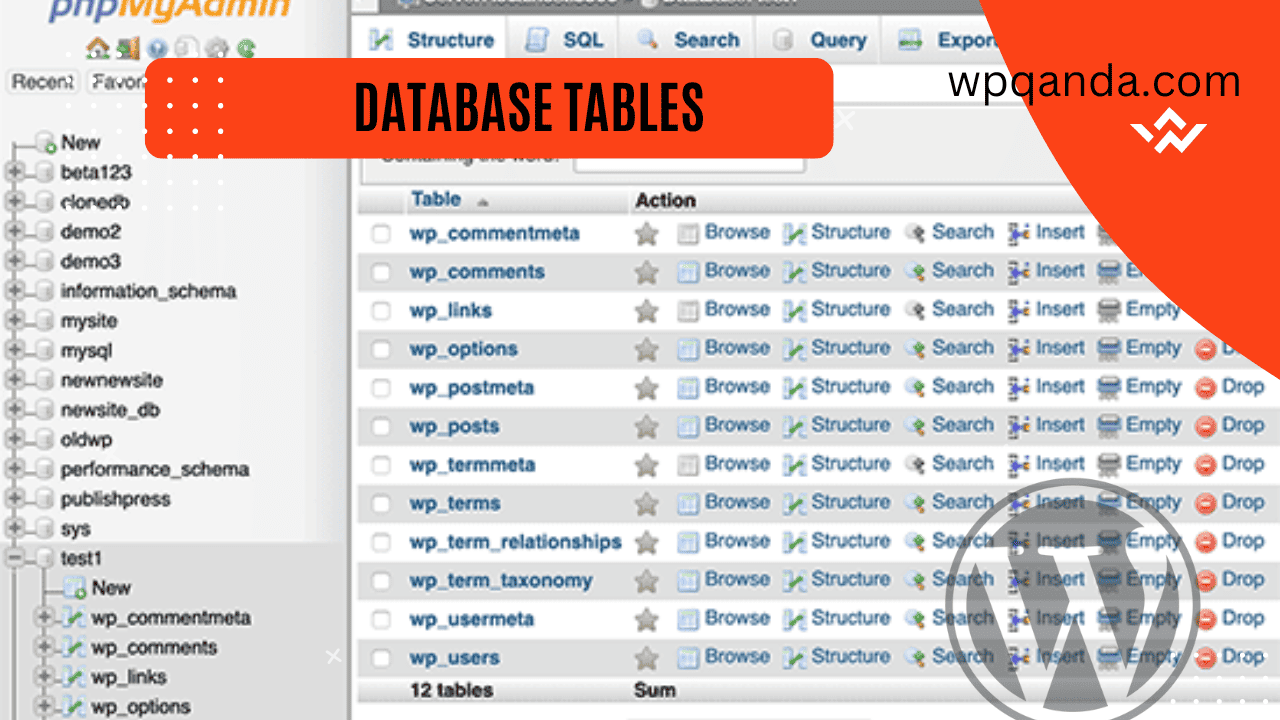Tick the wp_term_relationships row checkbox
Screen dimensions: 1280x720
tap(381, 541)
